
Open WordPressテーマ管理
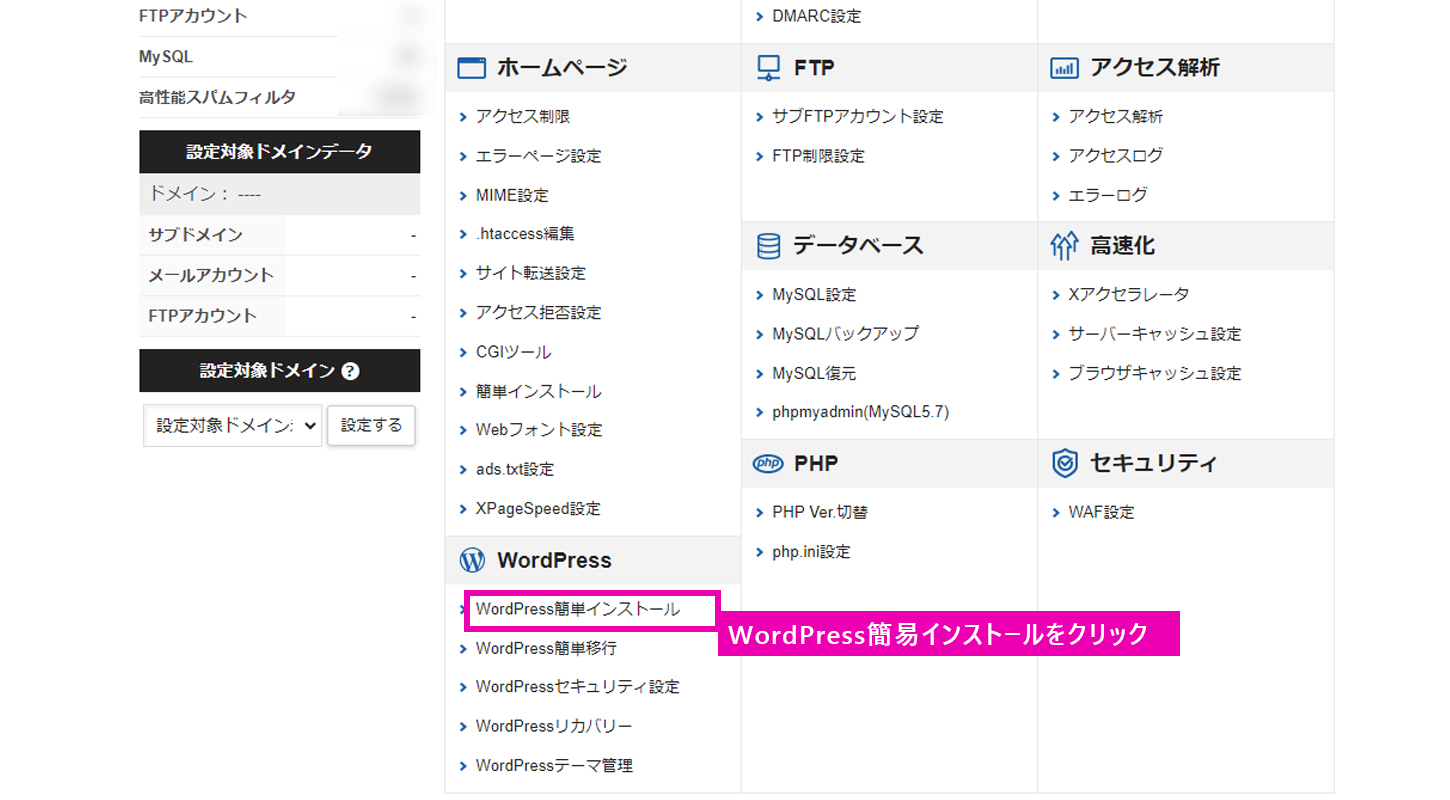(554, 766)
